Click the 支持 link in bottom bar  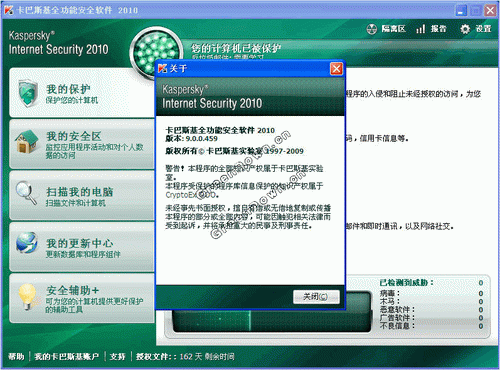(118, 357)
